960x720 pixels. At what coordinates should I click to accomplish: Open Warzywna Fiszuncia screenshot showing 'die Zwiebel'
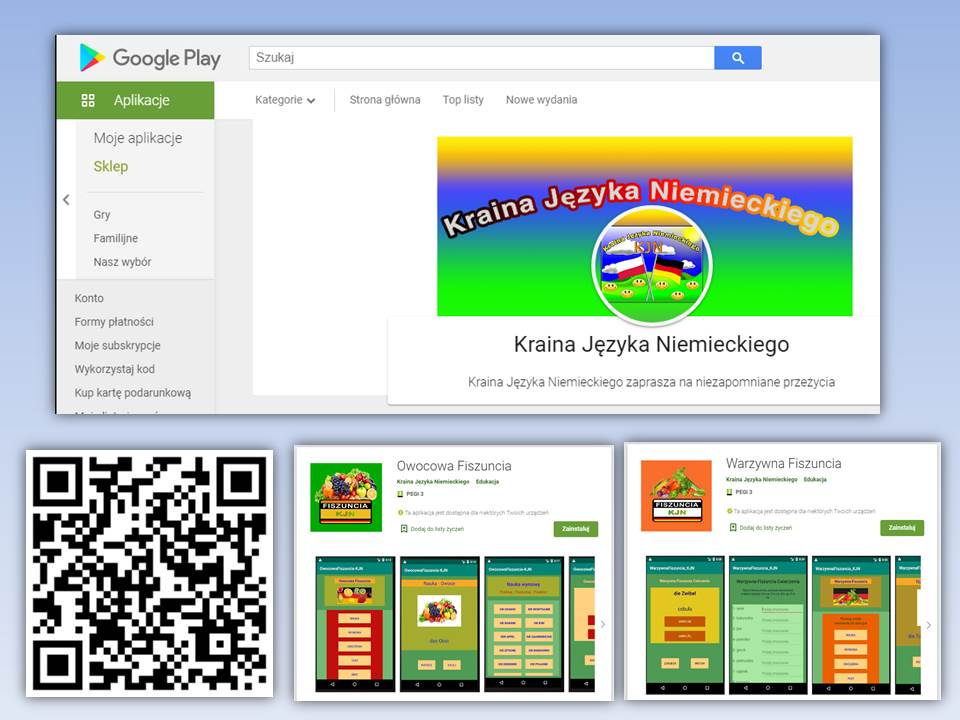(684, 624)
